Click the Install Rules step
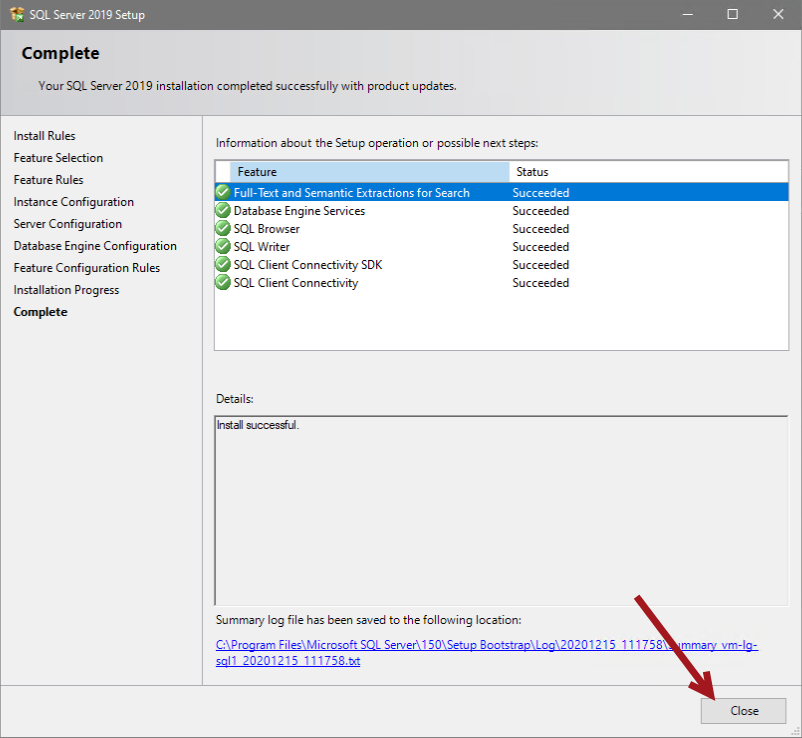This screenshot has height=738, width=802. click(44, 136)
